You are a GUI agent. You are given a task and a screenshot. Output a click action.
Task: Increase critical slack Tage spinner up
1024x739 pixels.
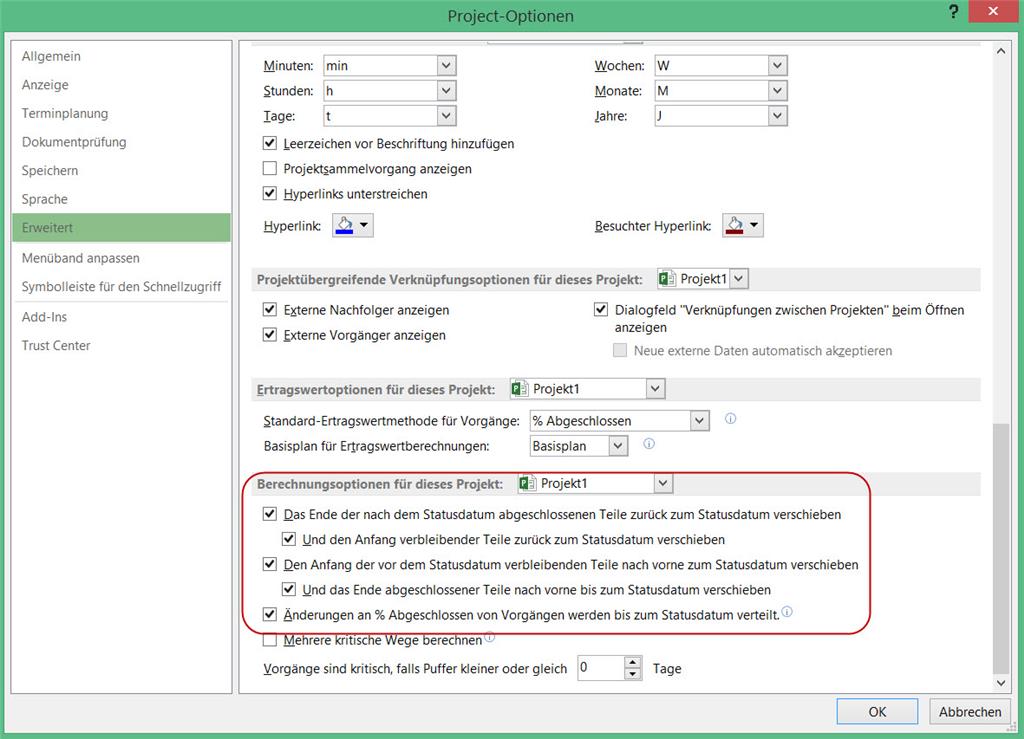[x=632, y=662]
